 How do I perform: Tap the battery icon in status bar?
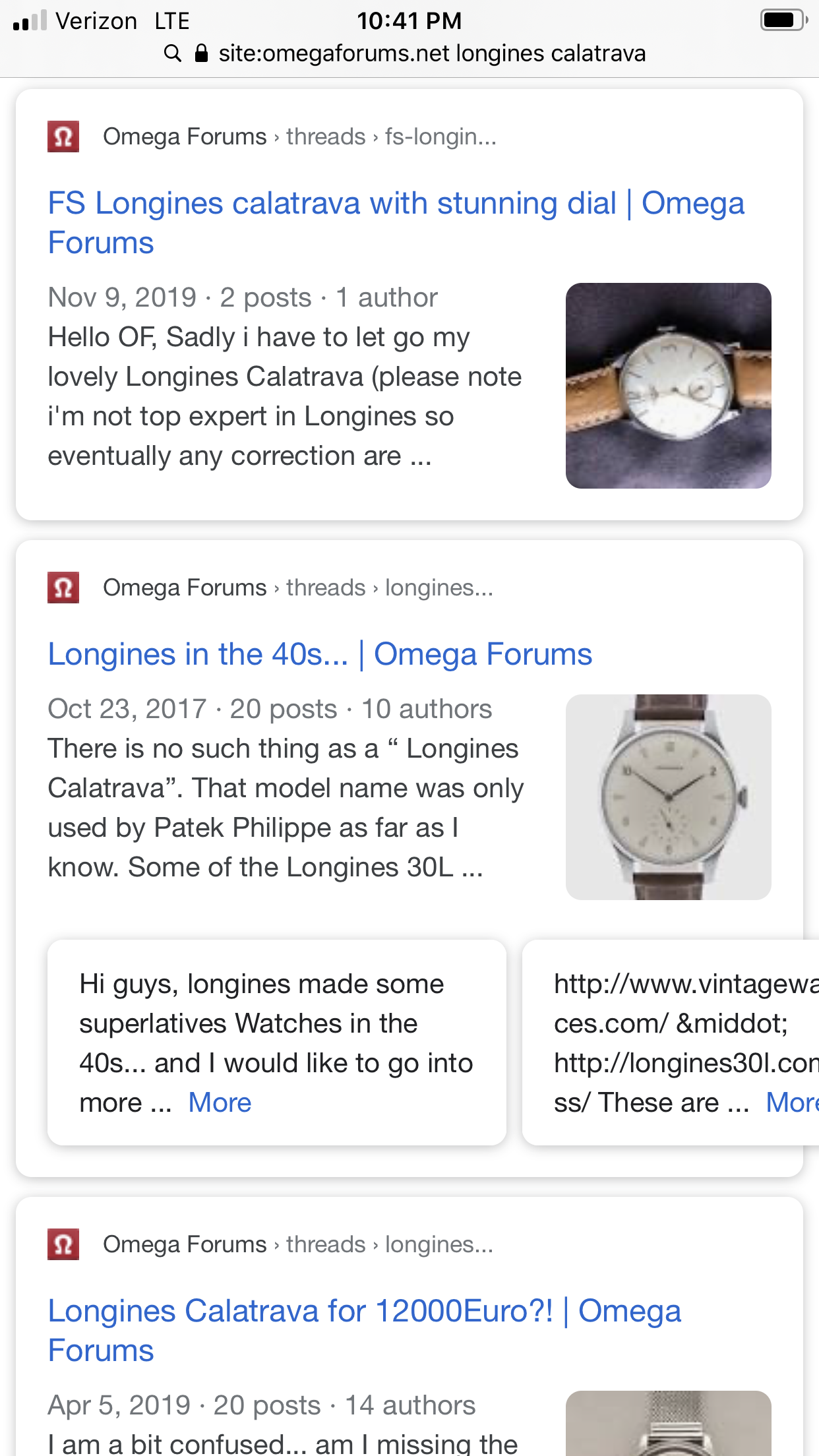pos(783,20)
